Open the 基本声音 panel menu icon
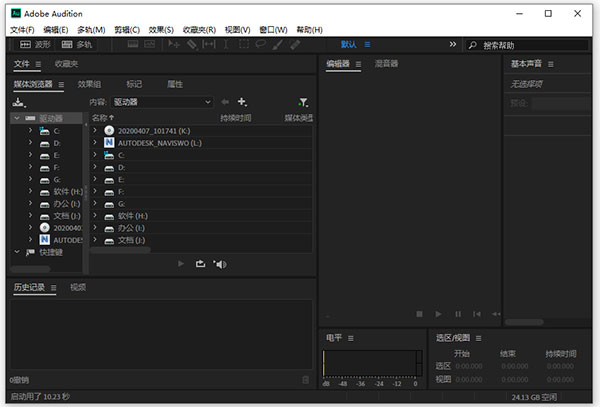This screenshot has width=600, height=407. coord(551,64)
